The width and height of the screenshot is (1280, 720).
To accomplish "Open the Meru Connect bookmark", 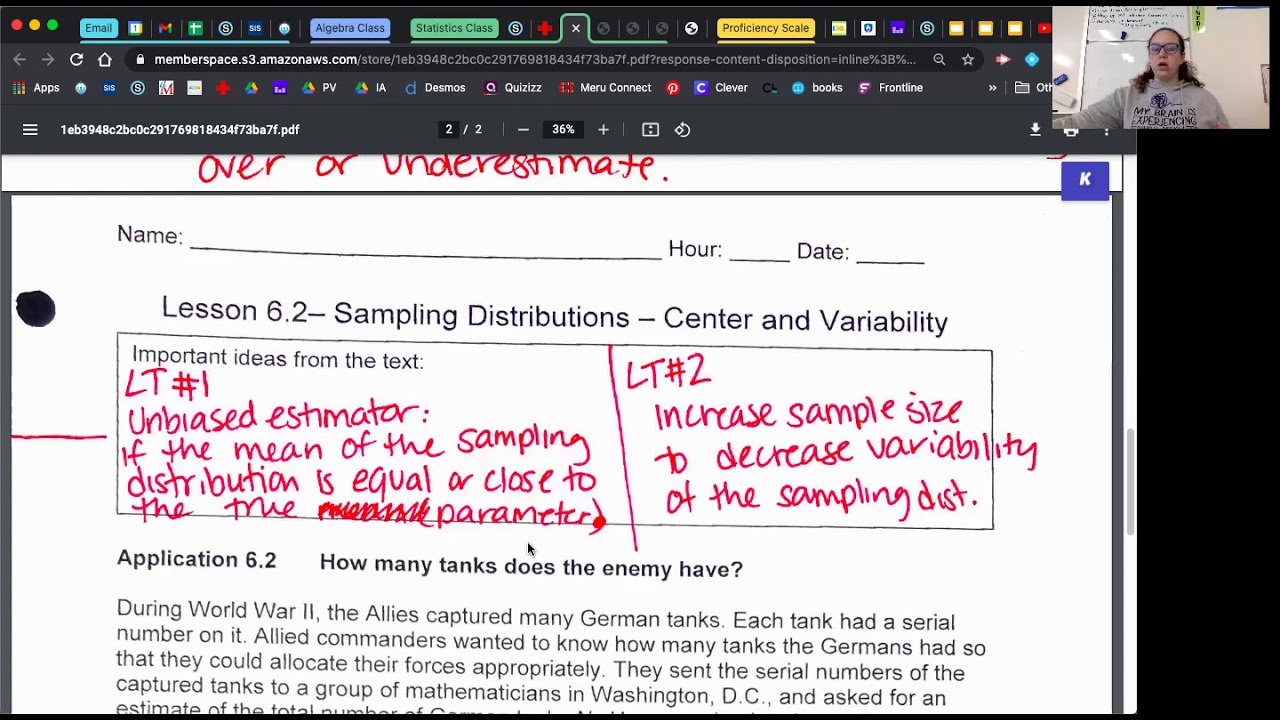I will (x=605, y=88).
